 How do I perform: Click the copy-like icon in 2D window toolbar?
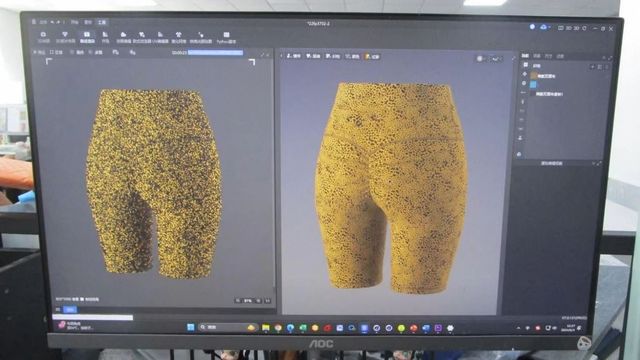[x=116, y=52]
